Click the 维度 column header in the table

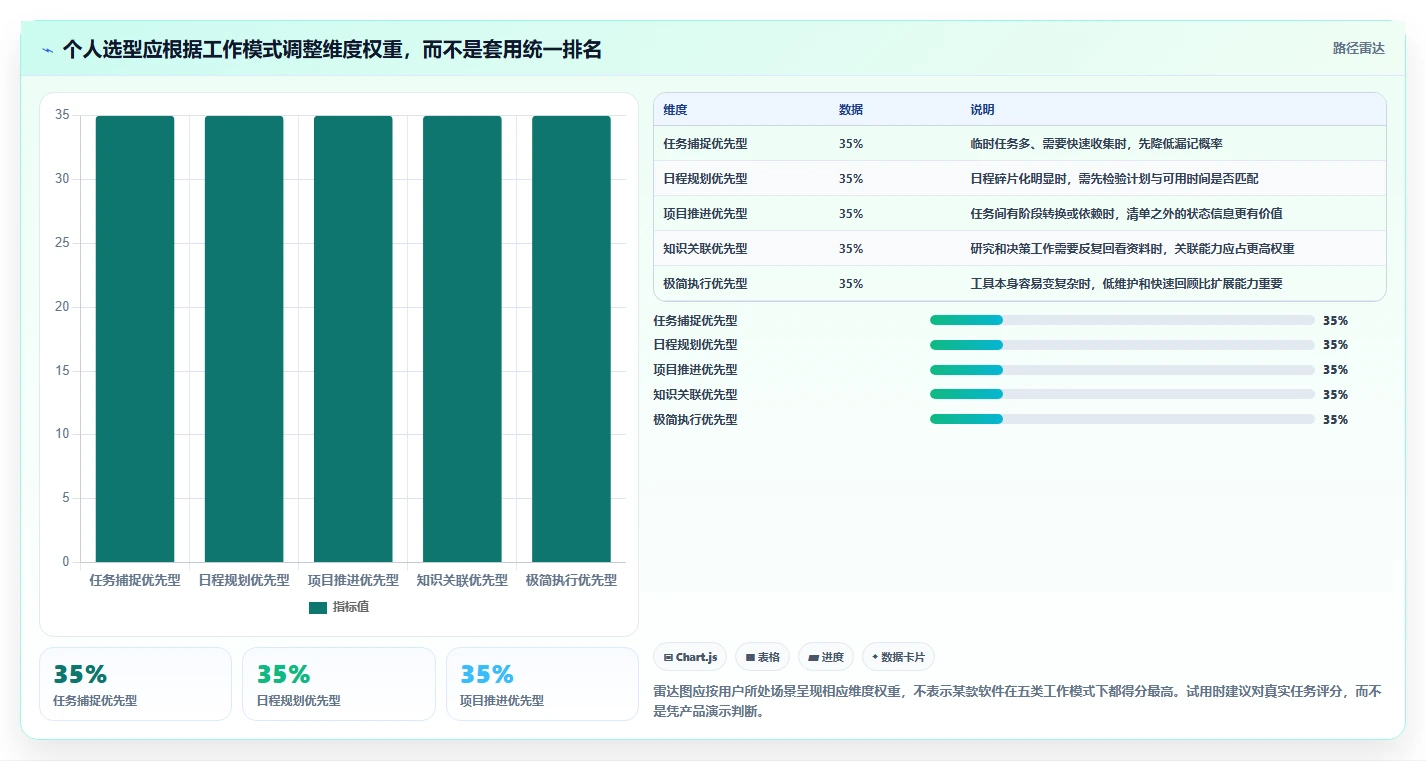675,110
